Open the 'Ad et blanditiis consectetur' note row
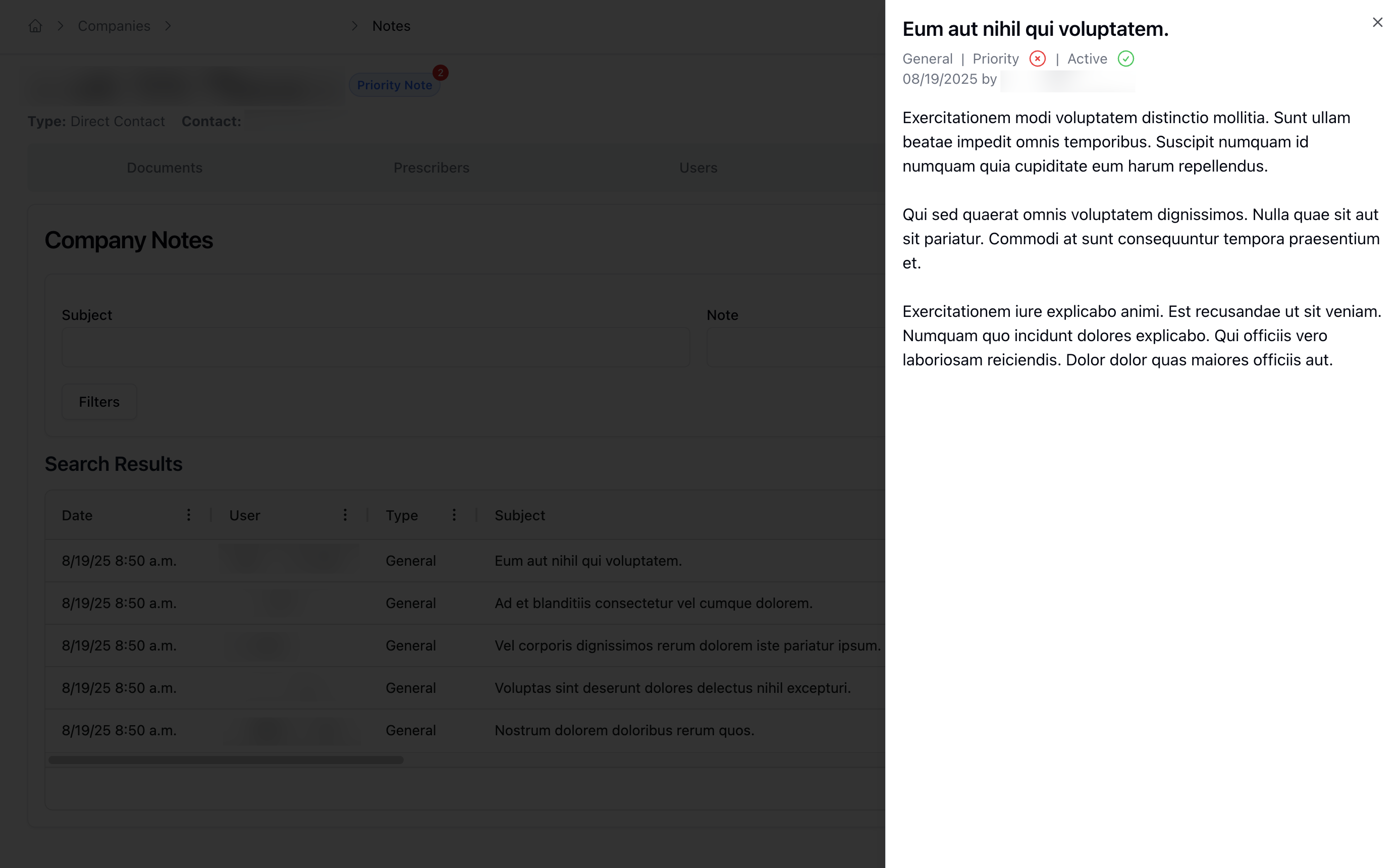The width and height of the screenshot is (1400, 868). pyautogui.click(x=653, y=603)
